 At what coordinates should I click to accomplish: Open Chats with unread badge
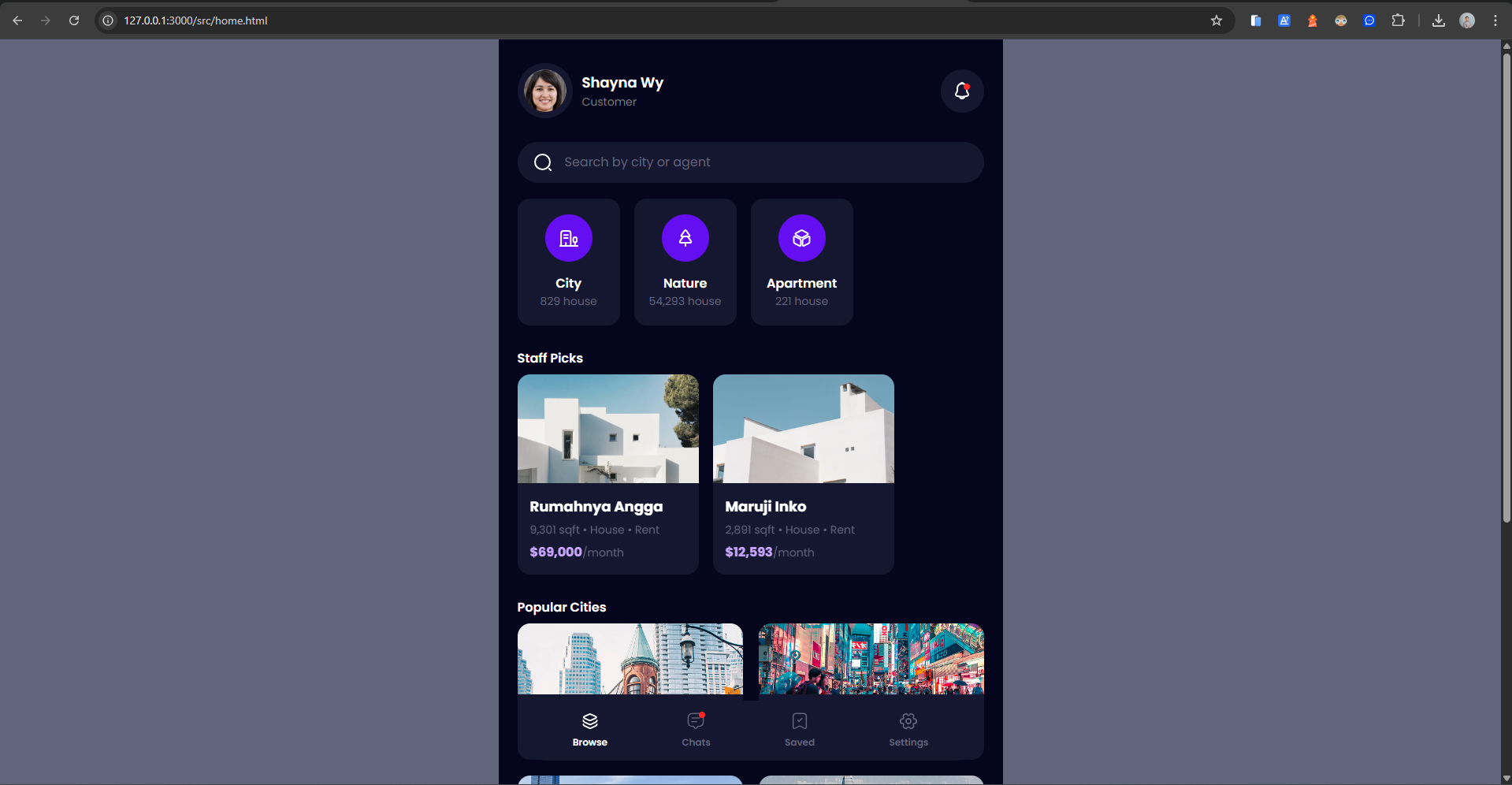click(x=695, y=720)
